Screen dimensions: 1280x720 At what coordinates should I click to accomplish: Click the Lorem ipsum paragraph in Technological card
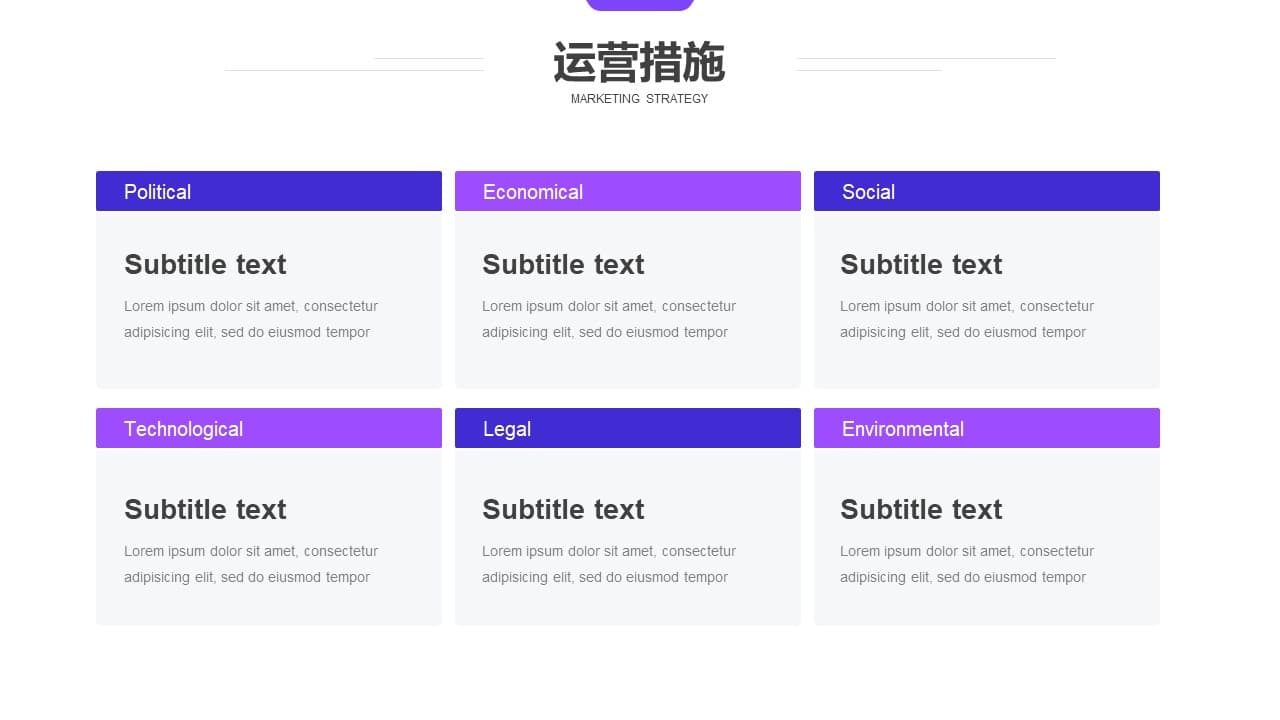tap(251, 564)
